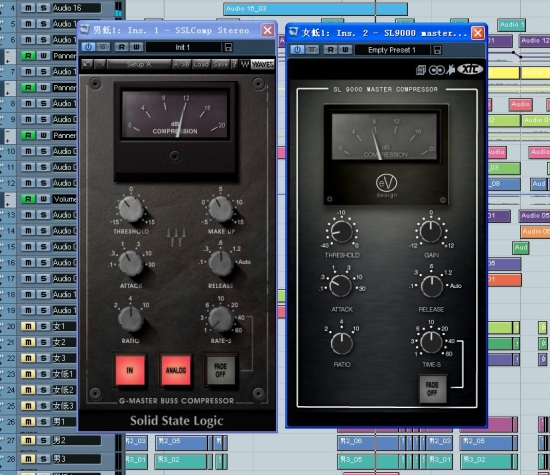The height and width of the screenshot is (475, 550).
Task: Open Empty Preset 1 preset menu
Action: coord(392,50)
